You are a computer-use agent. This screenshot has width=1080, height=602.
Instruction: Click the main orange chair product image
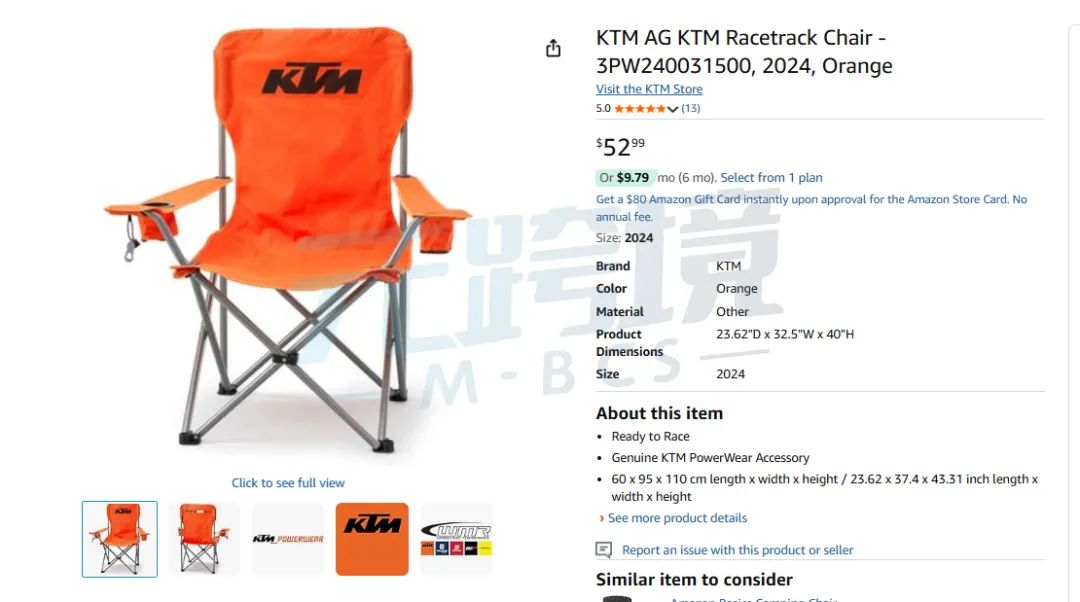(288, 240)
